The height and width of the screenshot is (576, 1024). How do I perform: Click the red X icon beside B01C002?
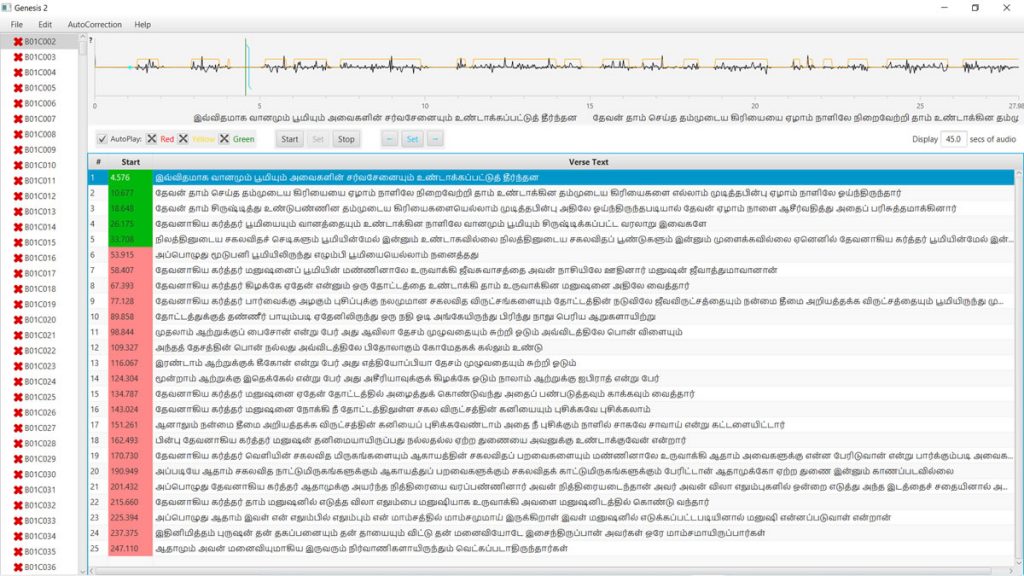[18, 42]
